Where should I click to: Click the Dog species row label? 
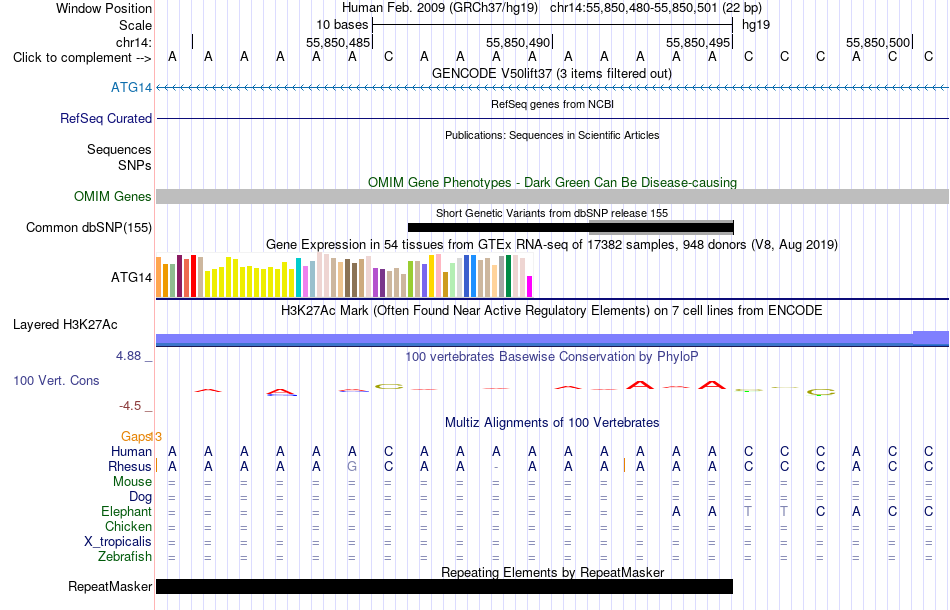coord(140,497)
